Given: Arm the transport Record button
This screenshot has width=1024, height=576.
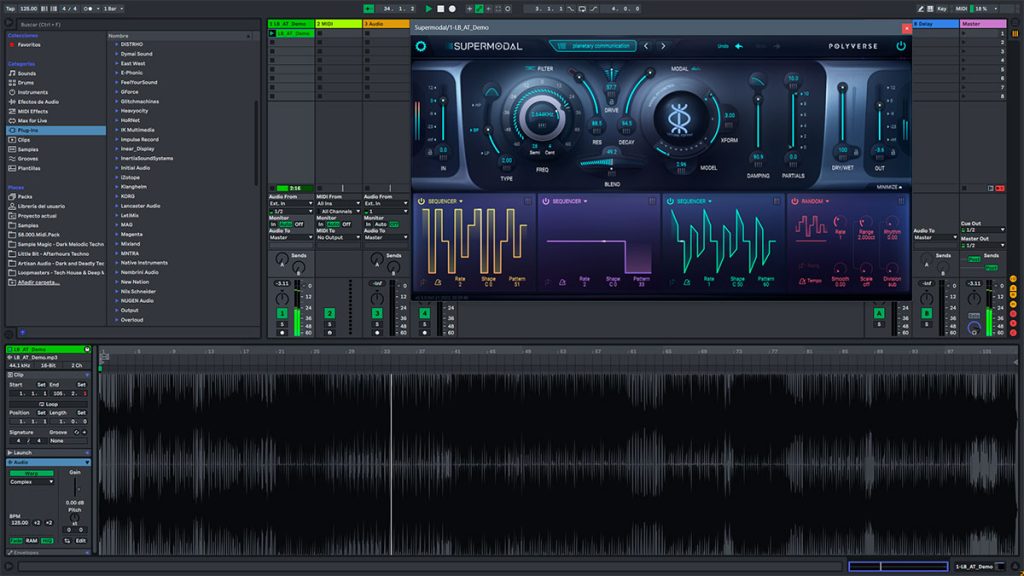Looking at the screenshot, I should (x=452, y=8).
